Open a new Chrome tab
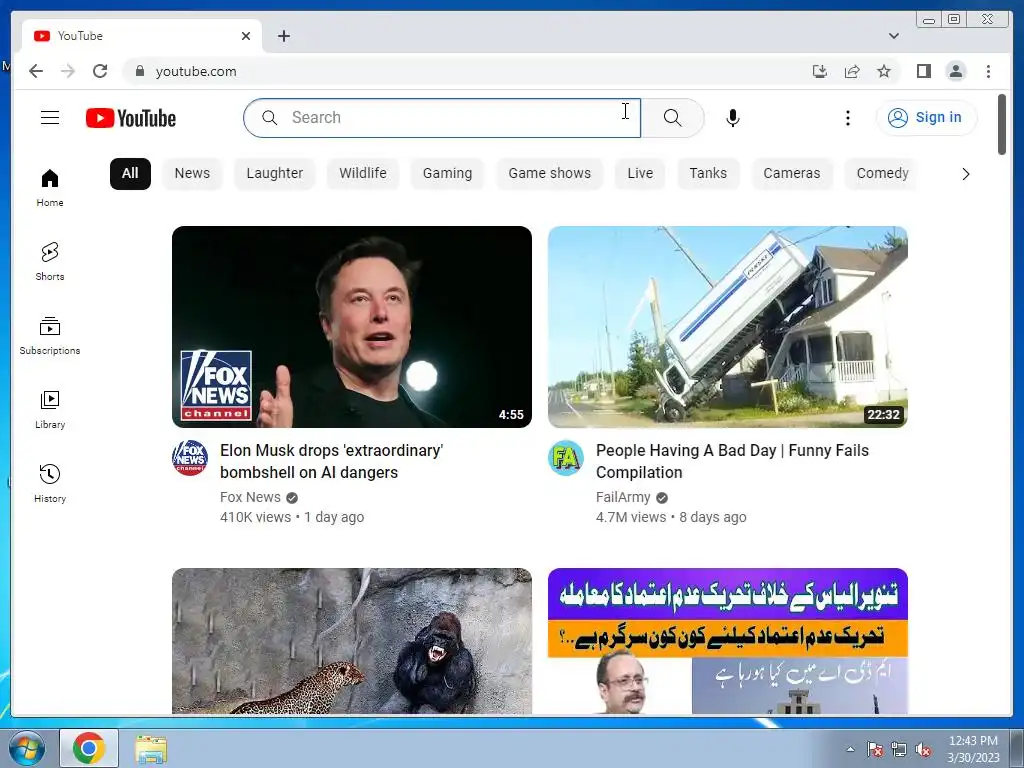 click(x=283, y=36)
